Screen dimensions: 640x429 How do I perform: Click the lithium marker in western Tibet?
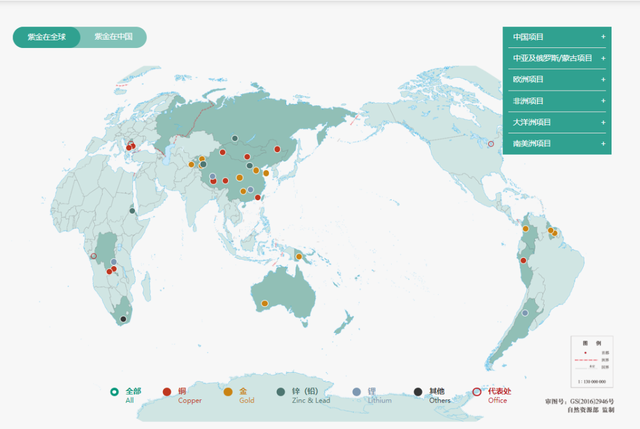pyautogui.click(x=212, y=176)
